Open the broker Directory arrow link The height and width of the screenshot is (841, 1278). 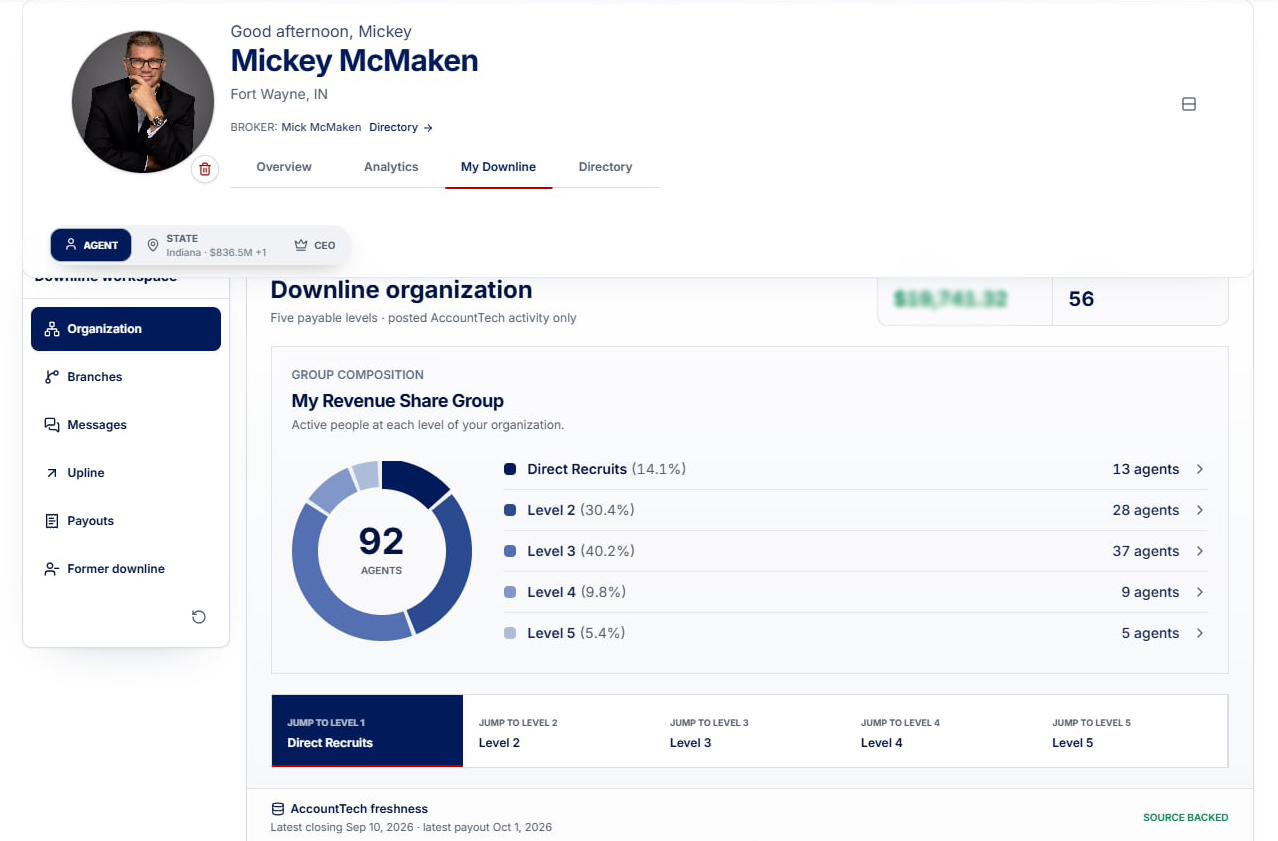[400, 127]
